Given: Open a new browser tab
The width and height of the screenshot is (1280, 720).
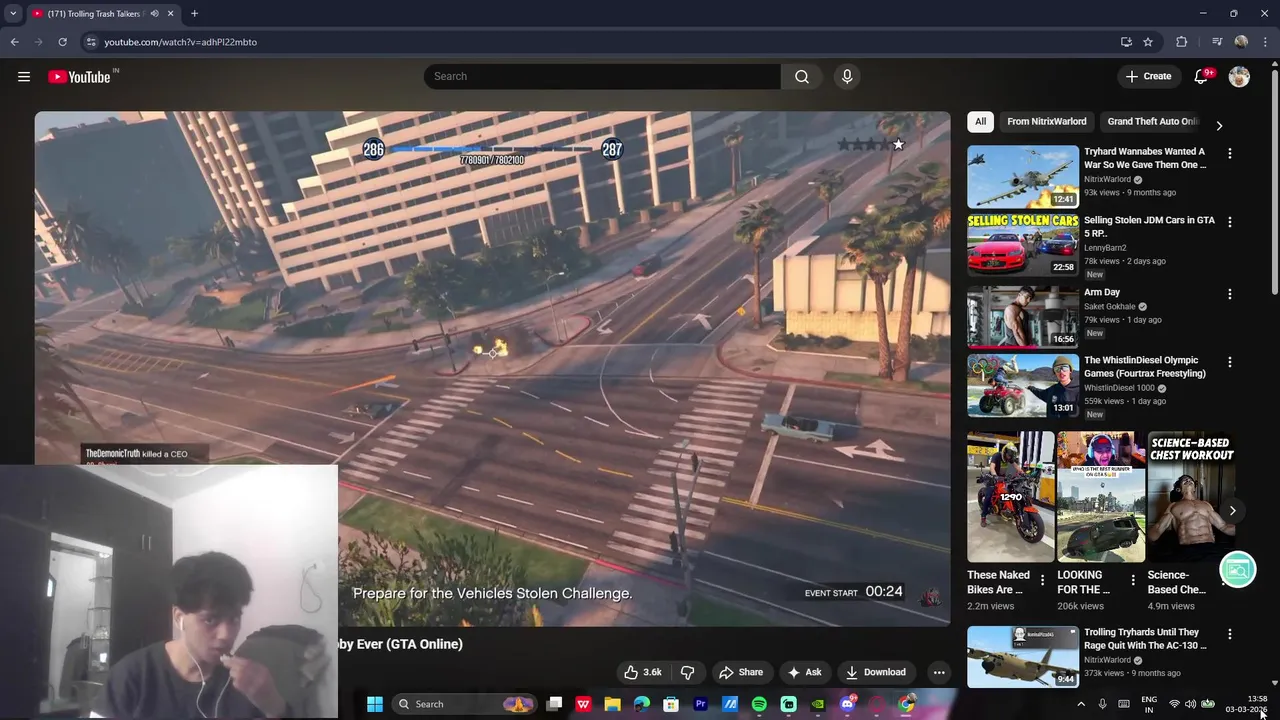Looking at the screenshot, I should point(194,14).
